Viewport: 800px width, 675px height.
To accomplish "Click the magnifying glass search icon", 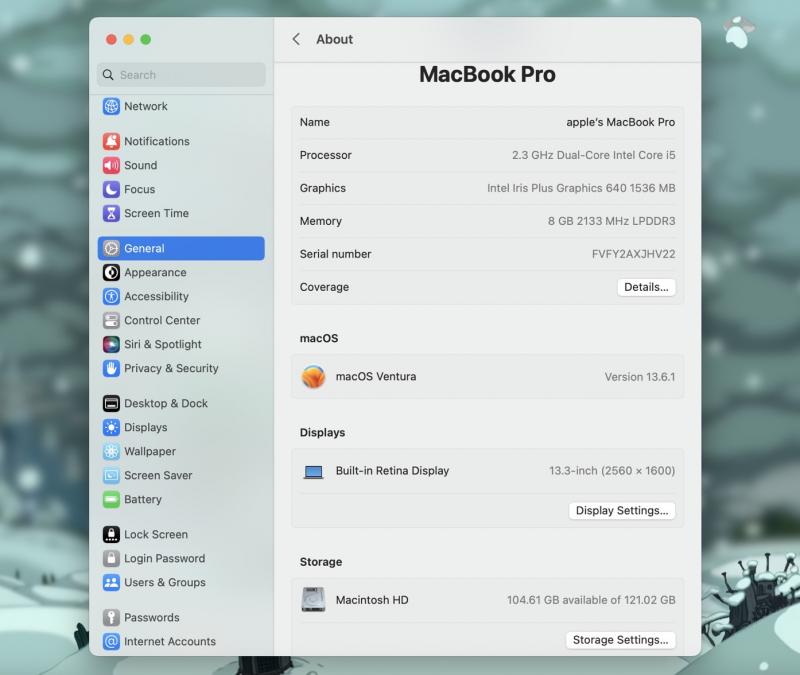I will point(108,75).
